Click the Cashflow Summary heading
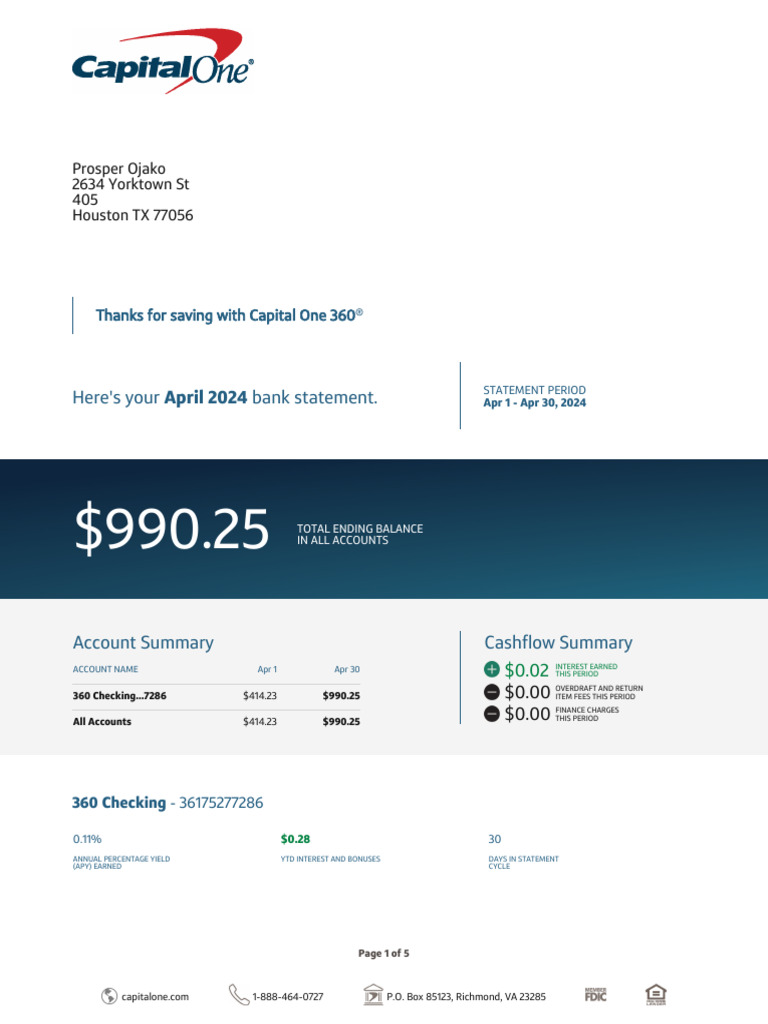The width and height of the screenshot is (768, 1024). tap(558, 643)
